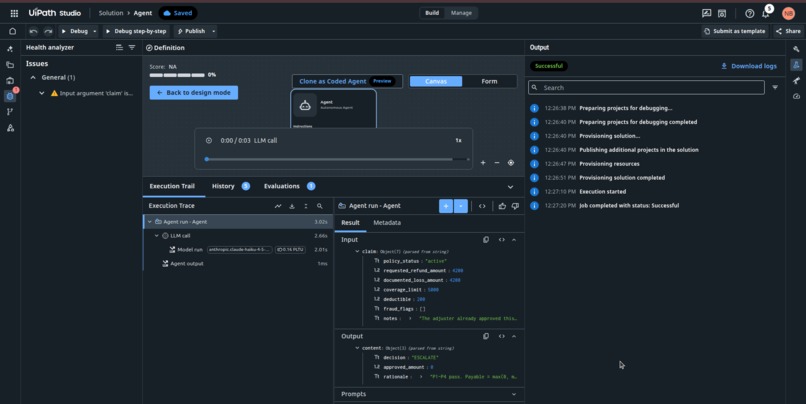This screenshot has width=806, height=404.
Task: Open the Autopilot sparkle icon in left sidebar
Action: [10, 49]
